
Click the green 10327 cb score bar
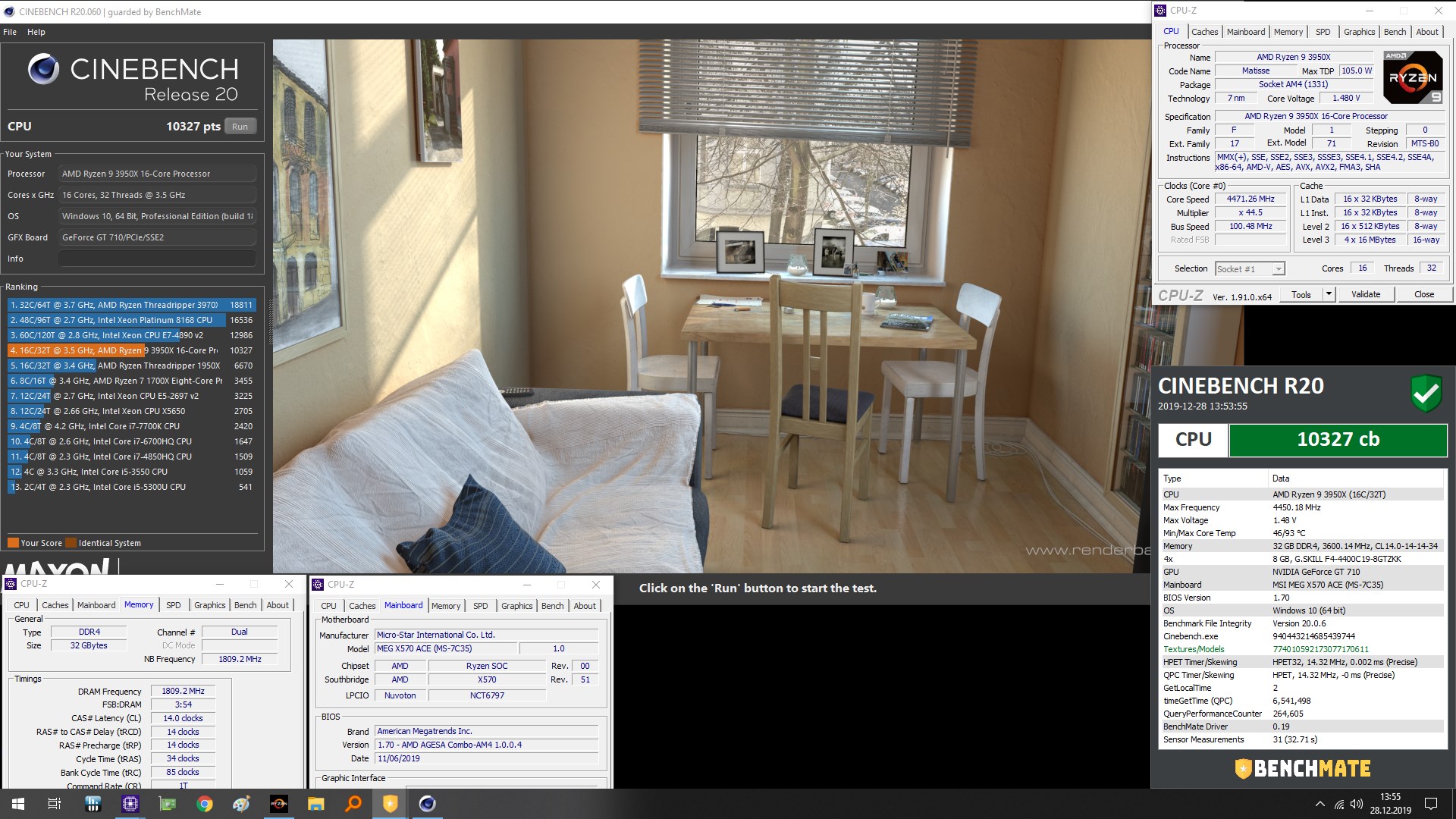pos(1338,440)
